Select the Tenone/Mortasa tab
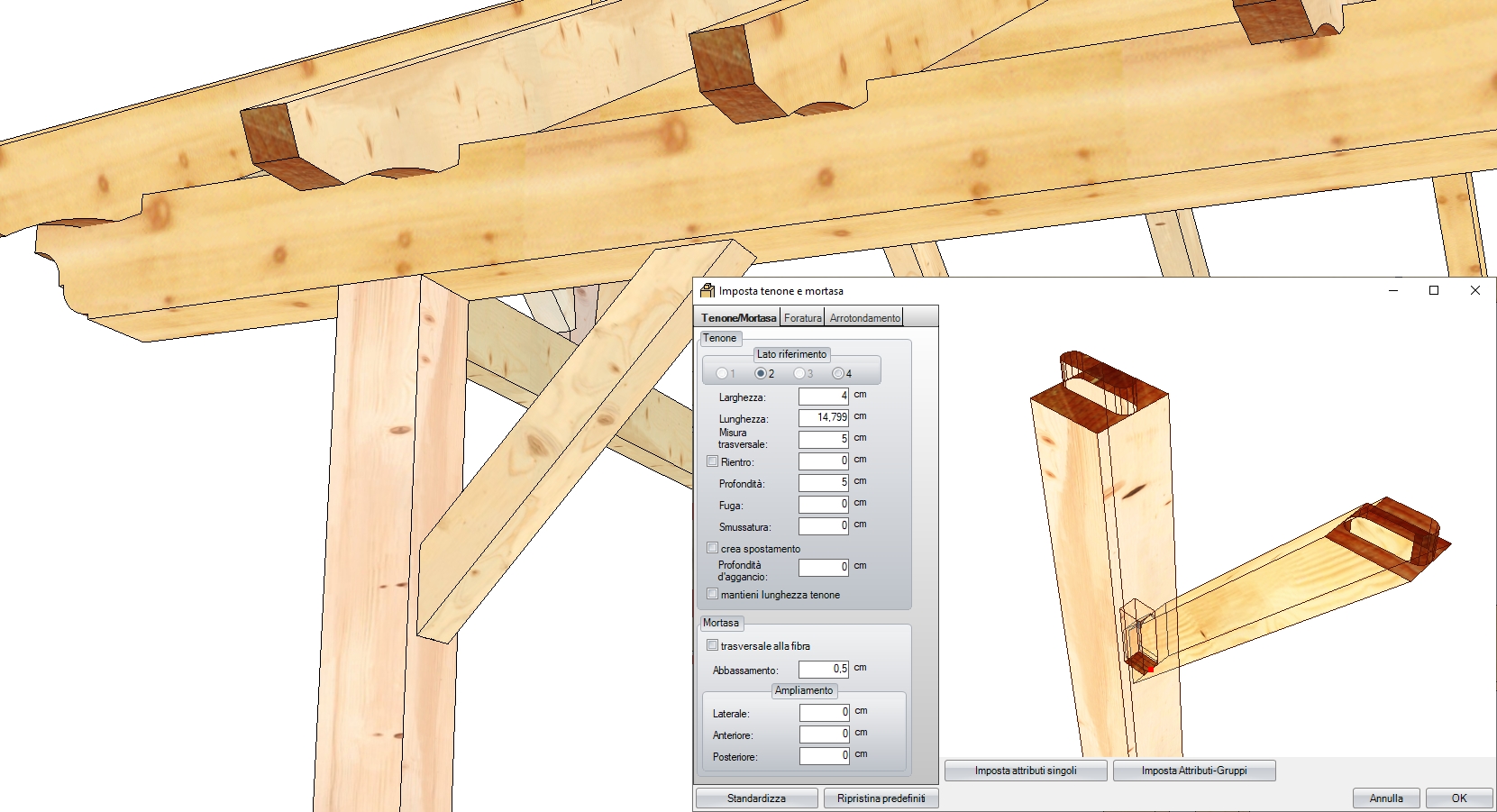 (738, 318)
